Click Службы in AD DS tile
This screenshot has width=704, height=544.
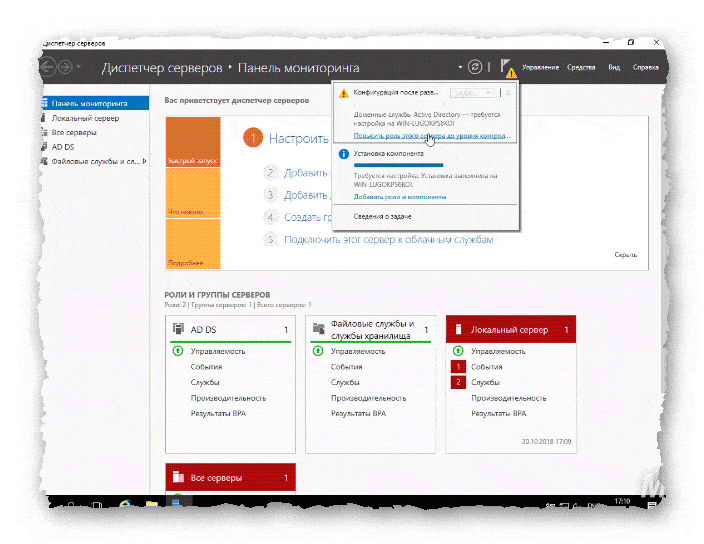(205, 382)
